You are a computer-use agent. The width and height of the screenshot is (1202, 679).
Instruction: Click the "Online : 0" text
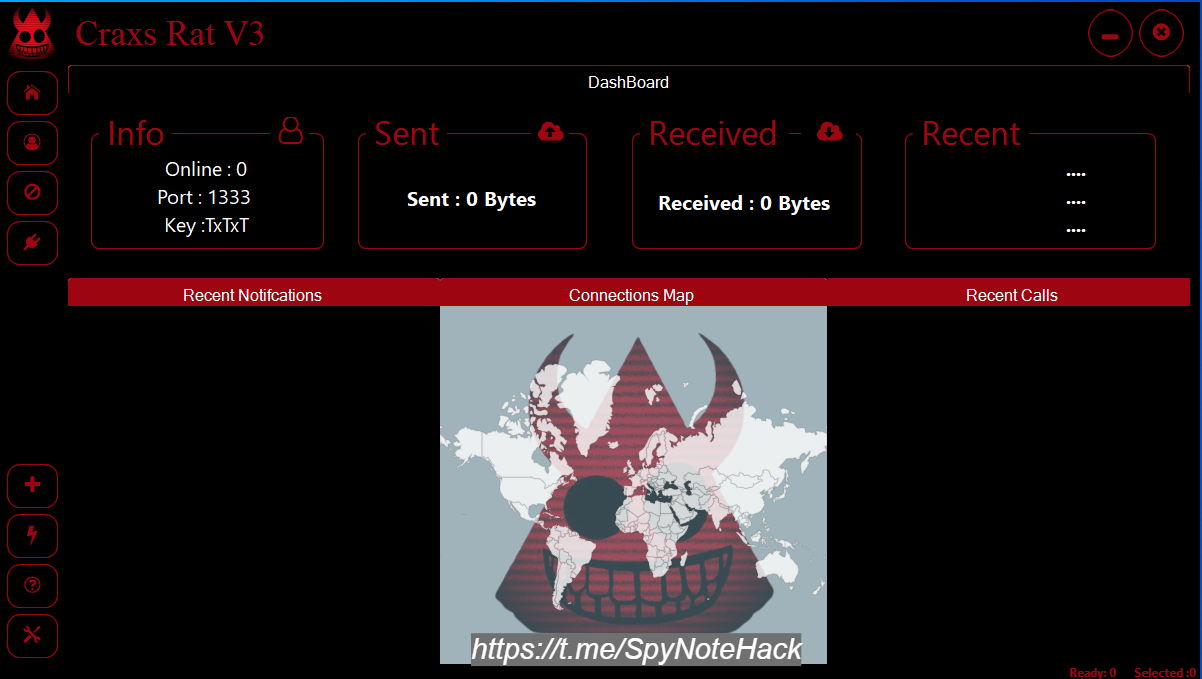pos(206,169)
